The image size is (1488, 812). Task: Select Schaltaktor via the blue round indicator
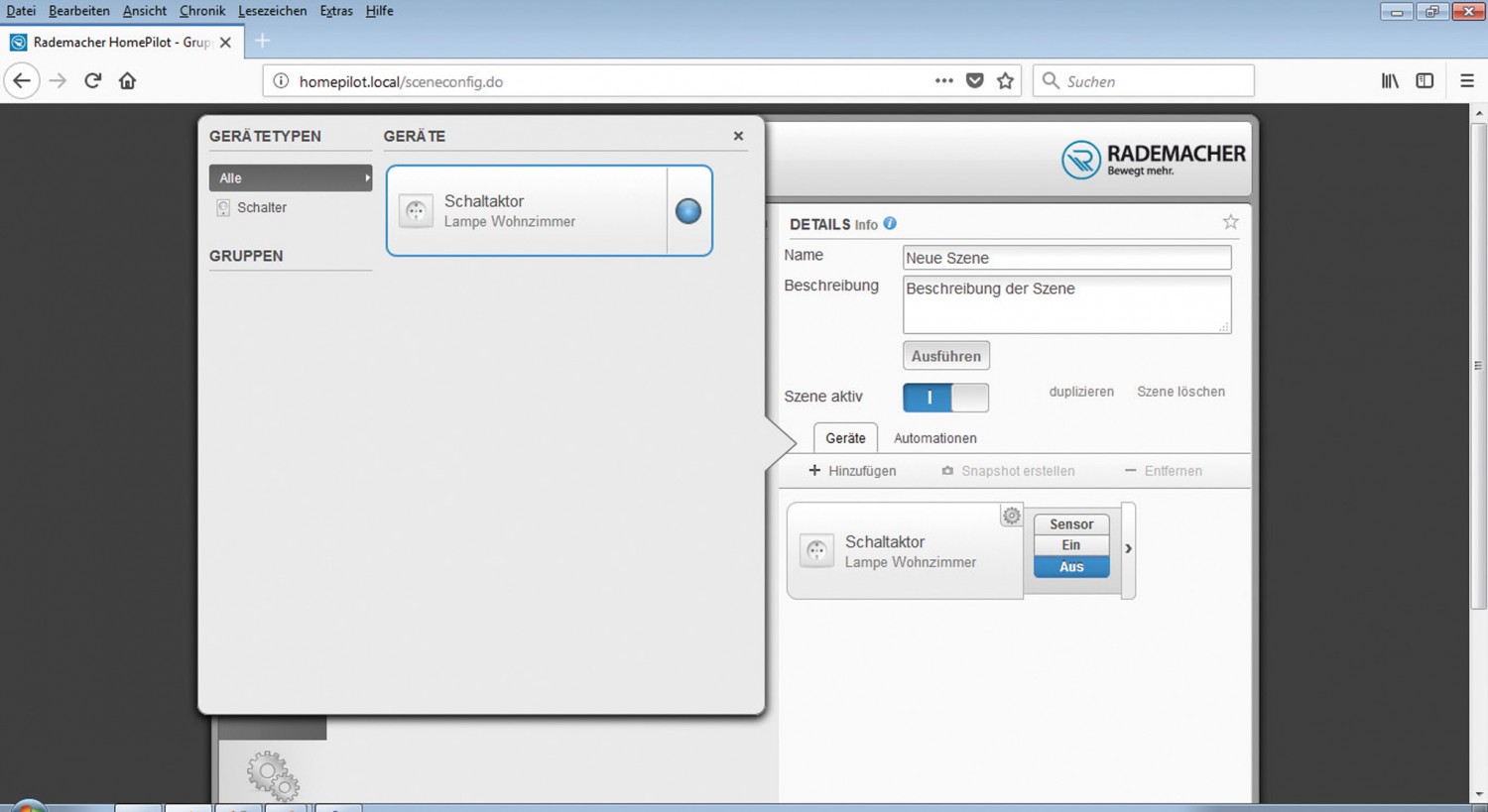point(687,211)
